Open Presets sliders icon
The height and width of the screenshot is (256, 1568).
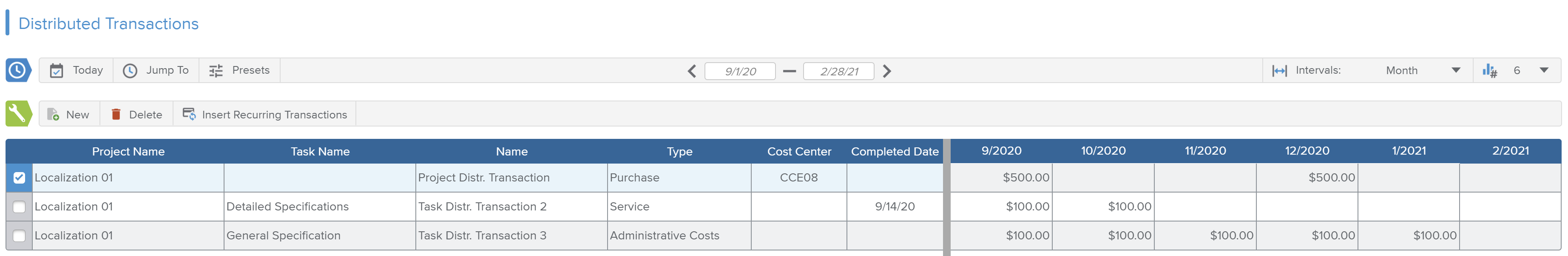click(216, 71)
